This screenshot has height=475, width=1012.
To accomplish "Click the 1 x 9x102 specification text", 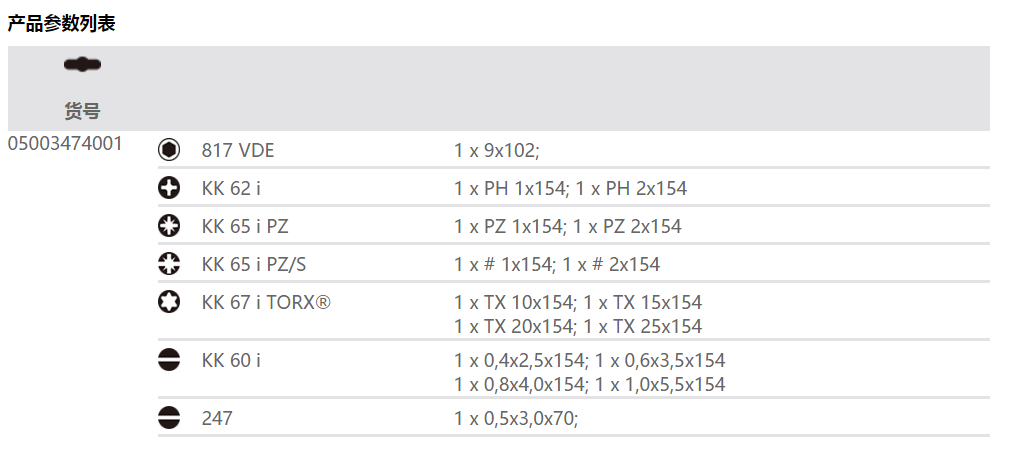I will (x=496, y=151).
